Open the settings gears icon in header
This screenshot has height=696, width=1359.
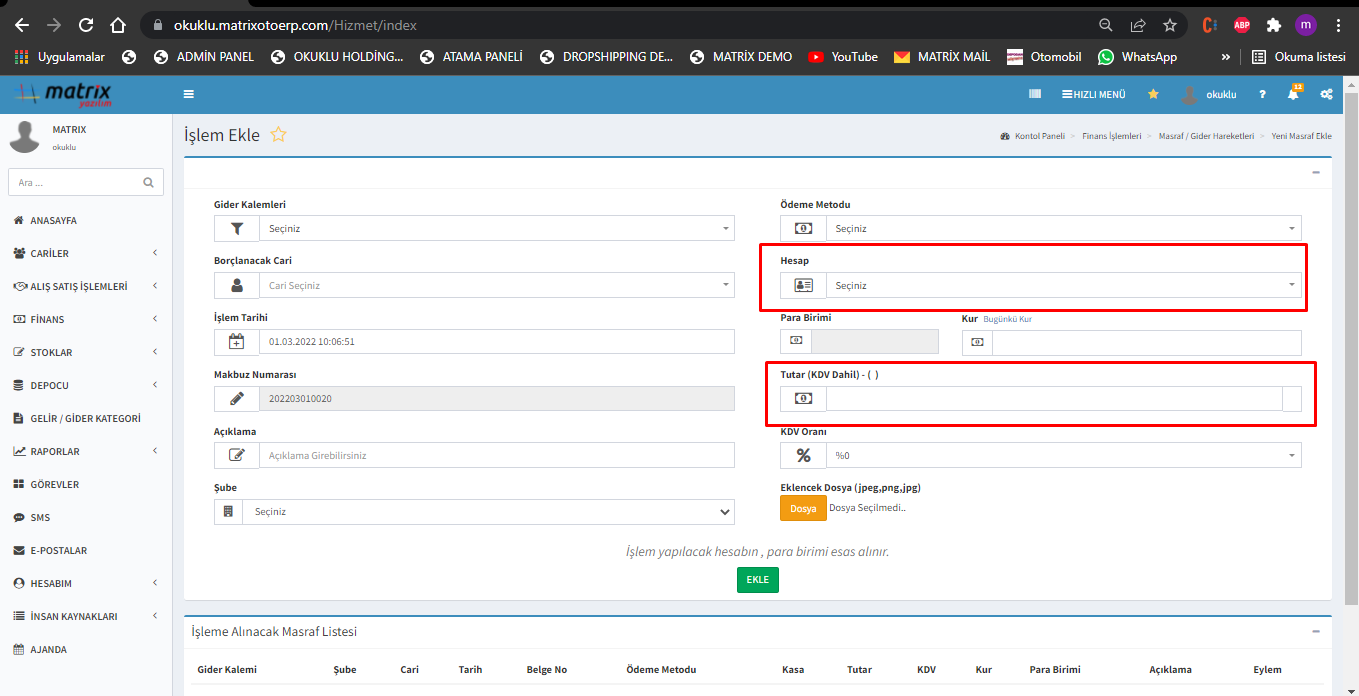click(x=1326, y=94)
